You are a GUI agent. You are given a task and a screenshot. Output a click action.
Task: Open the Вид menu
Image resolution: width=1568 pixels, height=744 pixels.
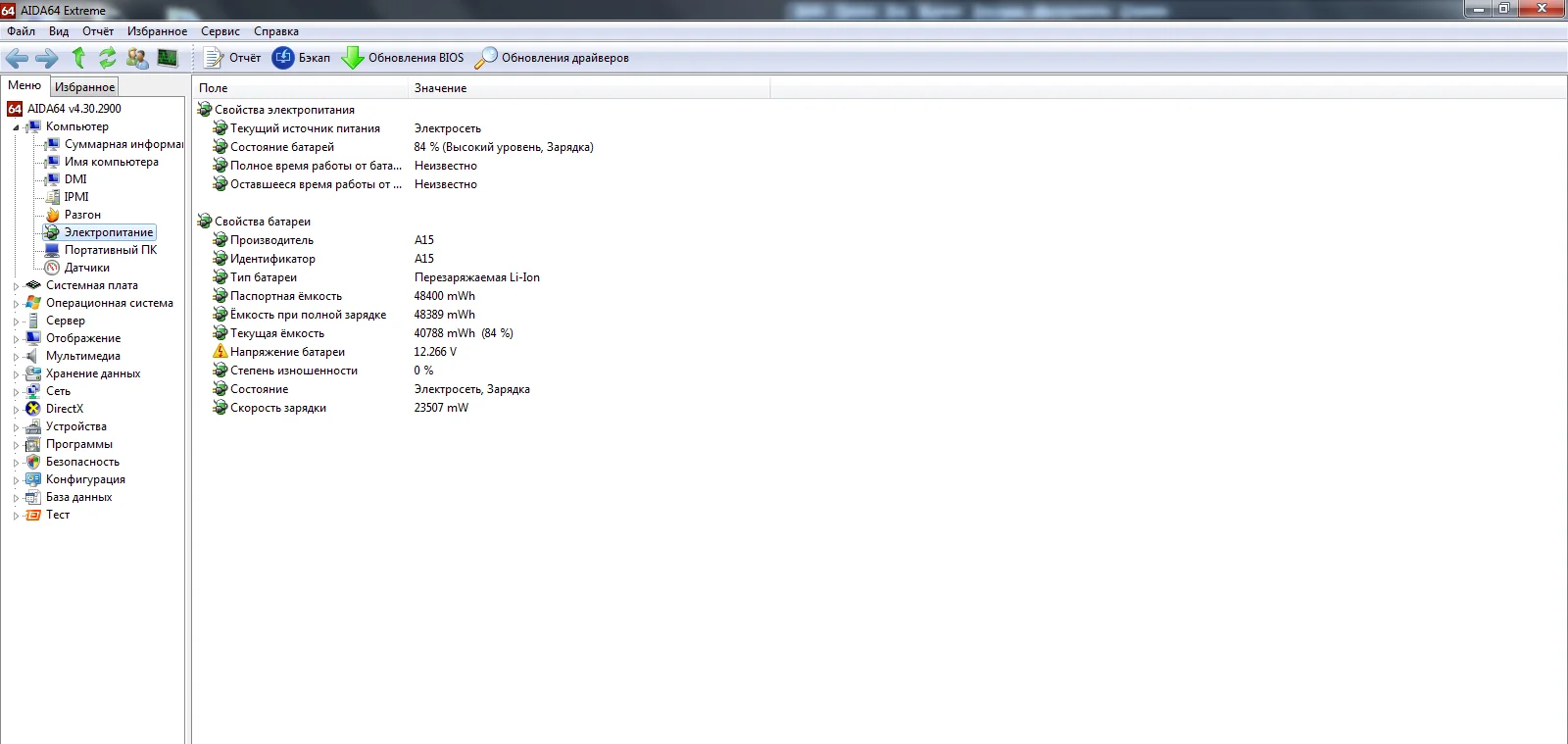coord(59,31)
